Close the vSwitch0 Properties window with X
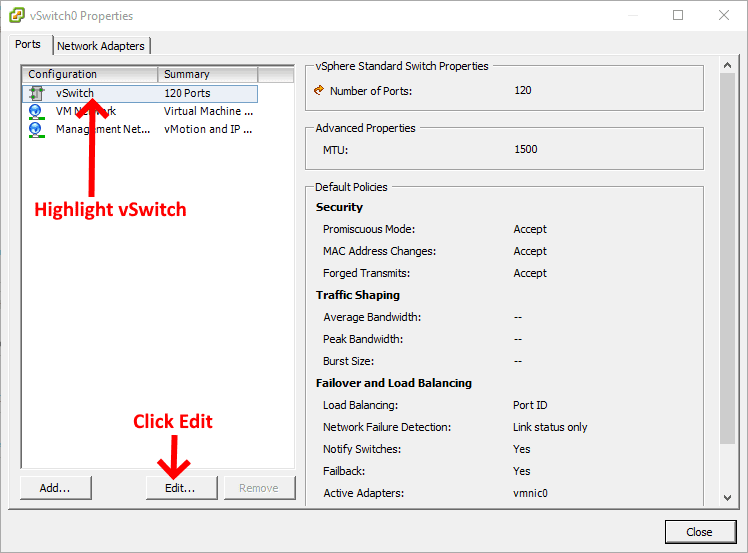The width and height of the screenshot is (748, 553). 724,15
